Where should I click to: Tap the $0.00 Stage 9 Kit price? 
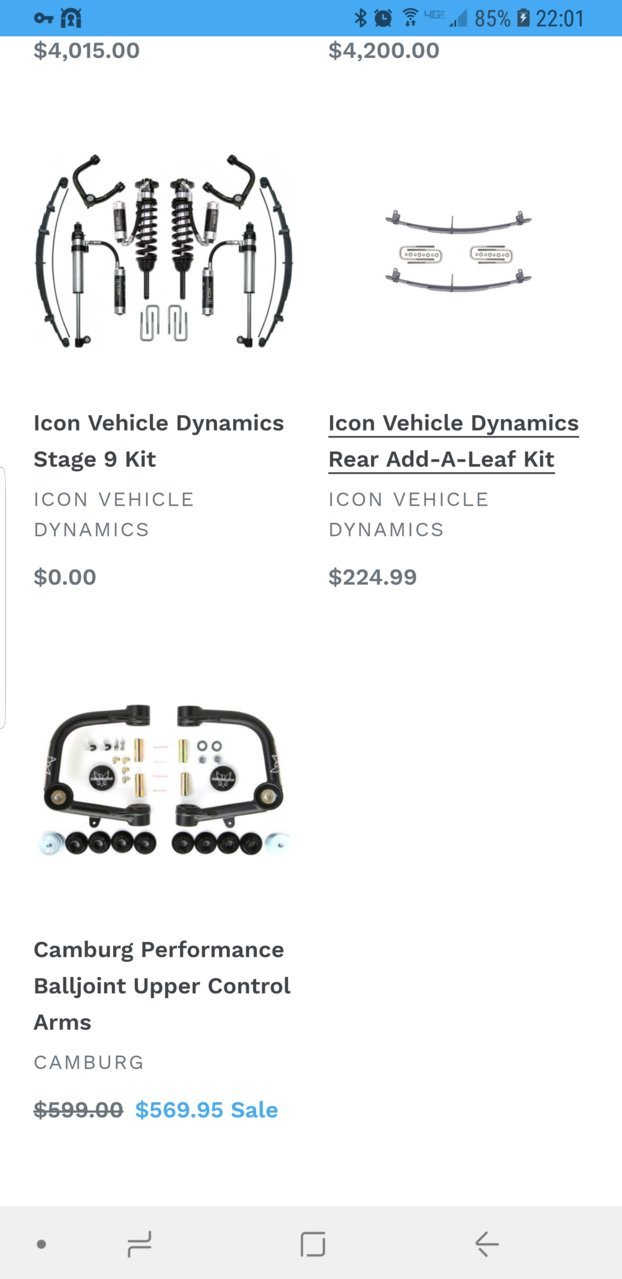[65, 577]
